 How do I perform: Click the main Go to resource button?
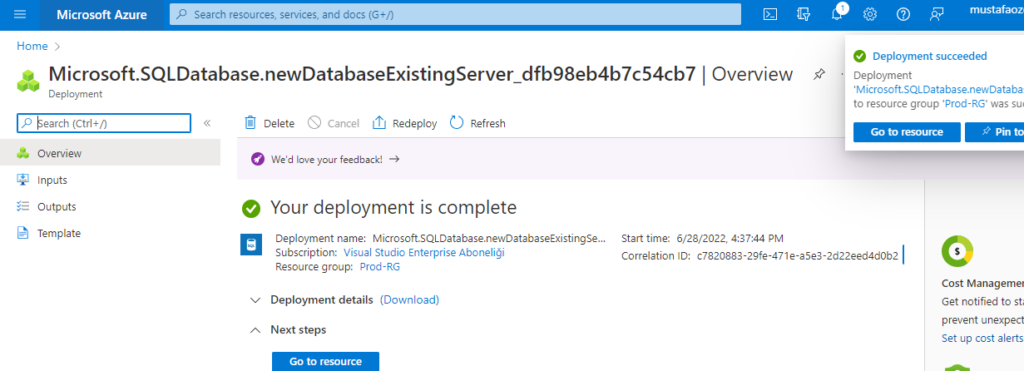[x=325, y=361]
